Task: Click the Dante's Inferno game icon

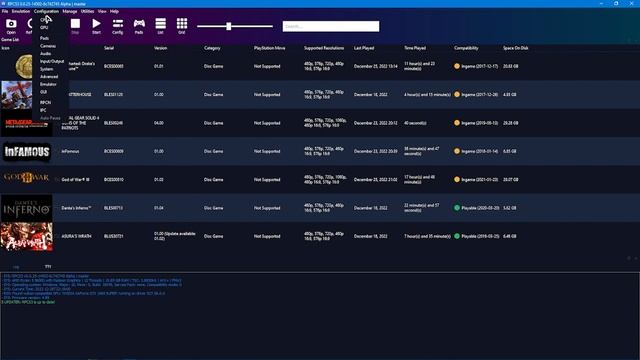Action: click(x=27, y=208)
